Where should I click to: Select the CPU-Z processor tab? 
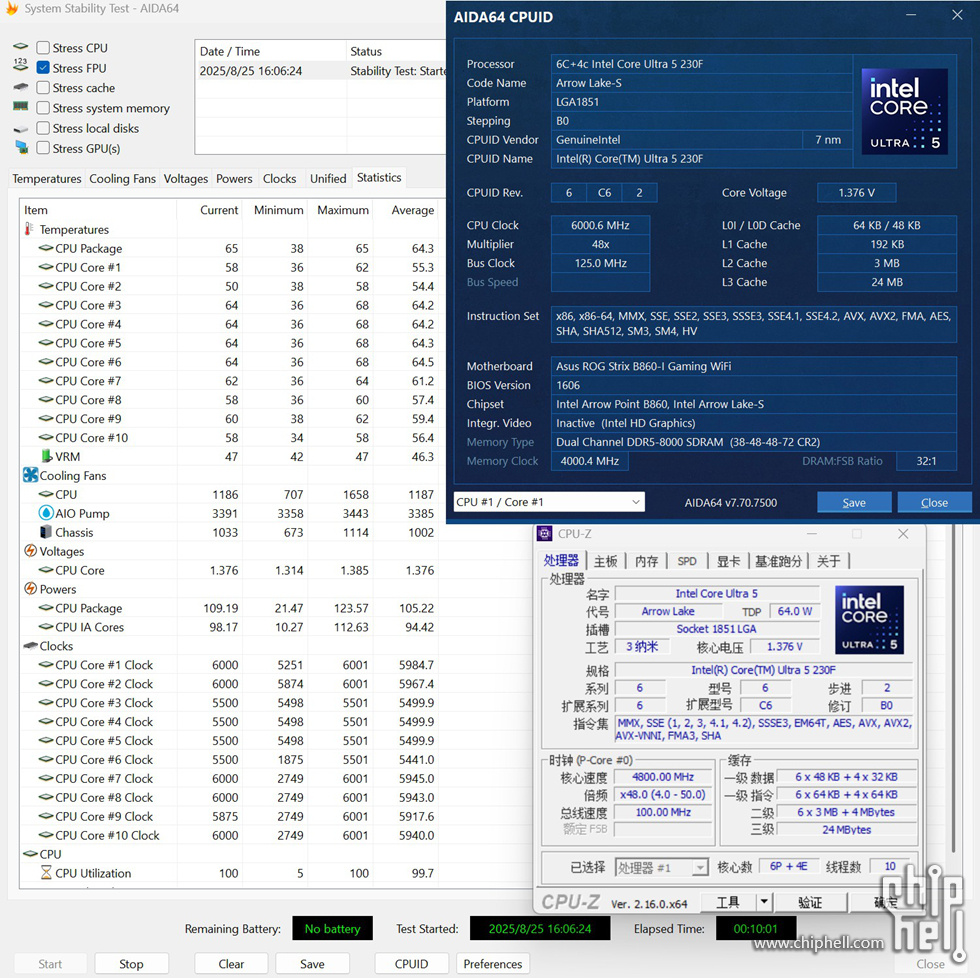pyautogui.click(x=561, y=561)
